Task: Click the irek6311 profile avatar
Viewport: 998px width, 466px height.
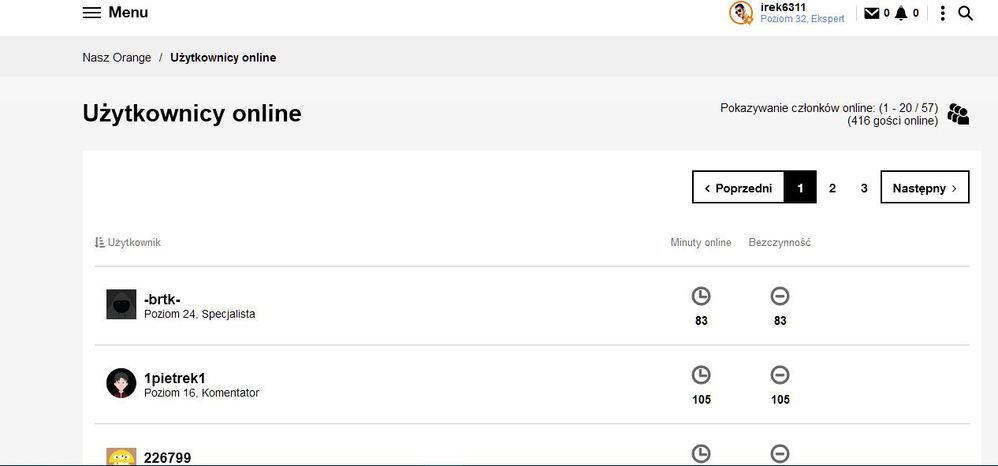Action: click(741, 13)
